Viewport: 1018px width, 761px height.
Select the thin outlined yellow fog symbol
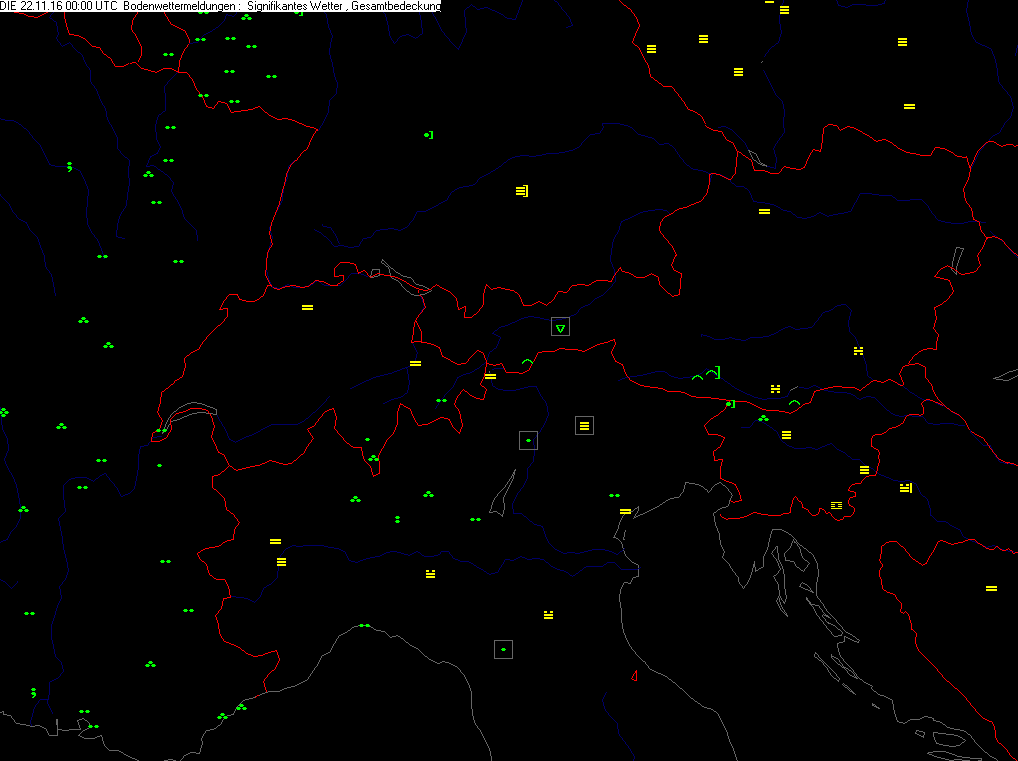click(836, 505)
